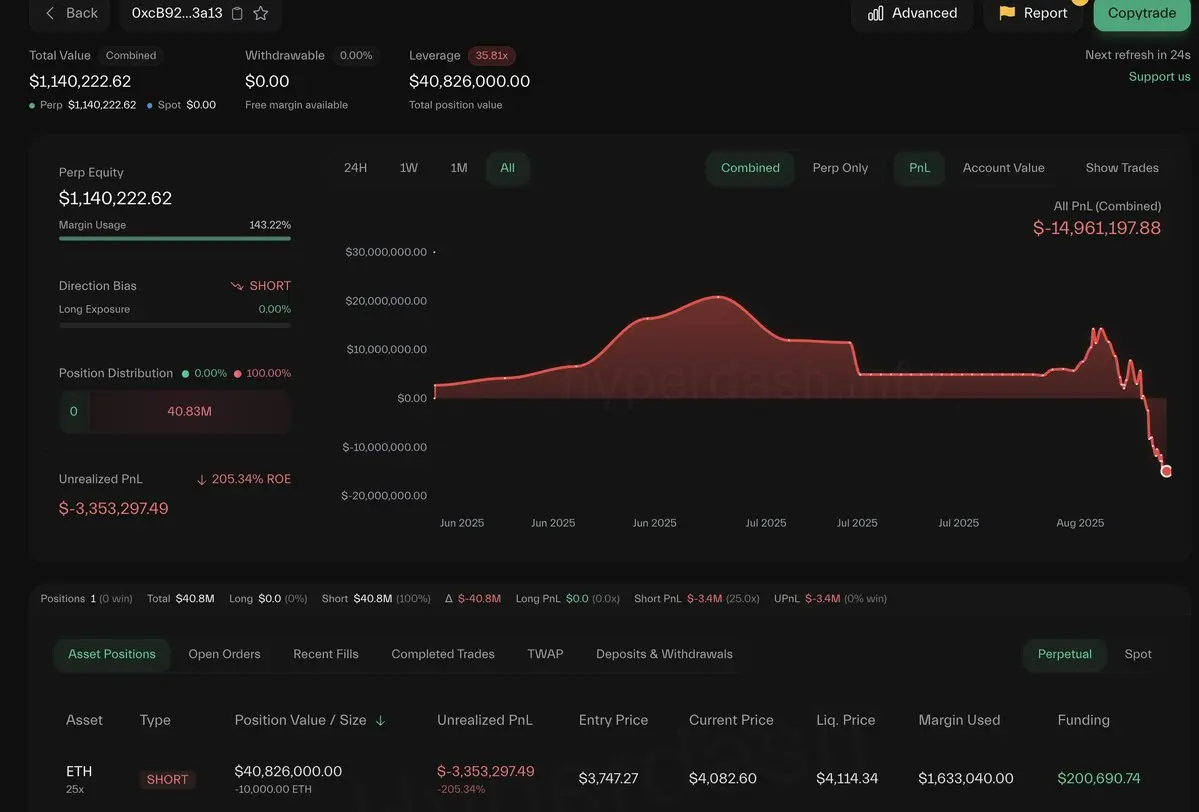Open the Completed Trades tab
This screenshot has width=1199, height=812.
click(443, 654)
